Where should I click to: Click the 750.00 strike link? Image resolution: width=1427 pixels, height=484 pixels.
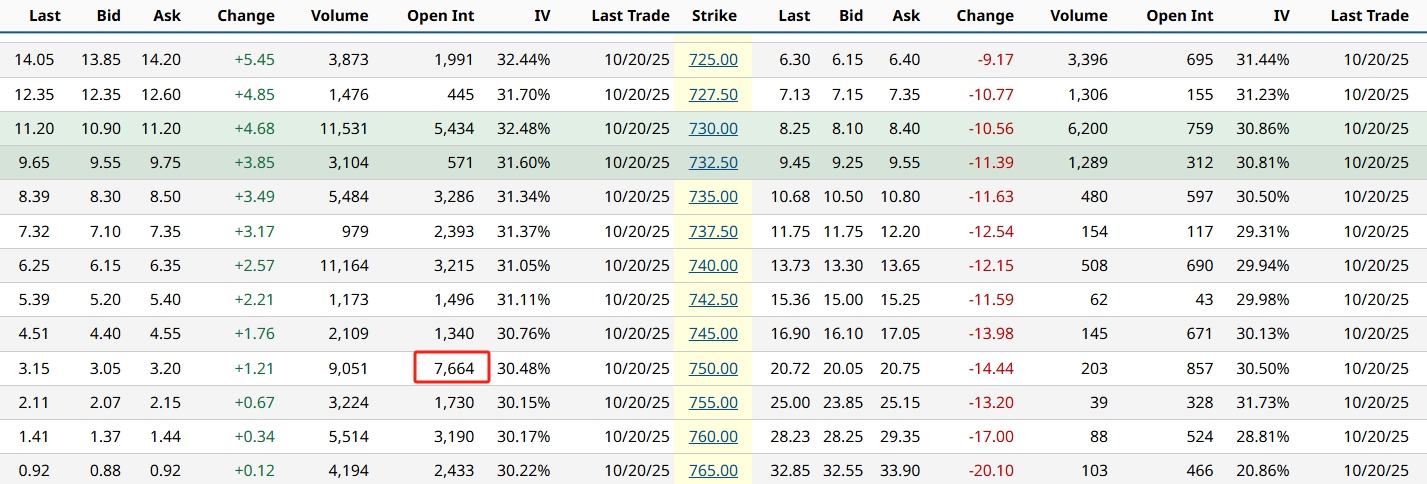pos(713,369)
